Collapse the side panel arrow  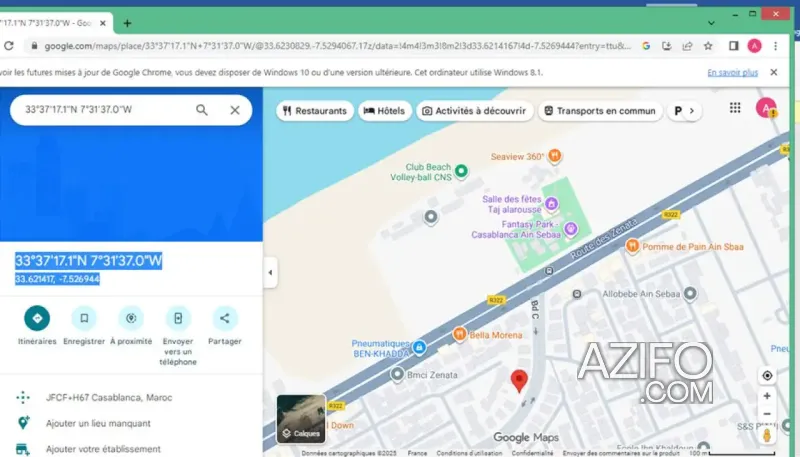point(270,272)
